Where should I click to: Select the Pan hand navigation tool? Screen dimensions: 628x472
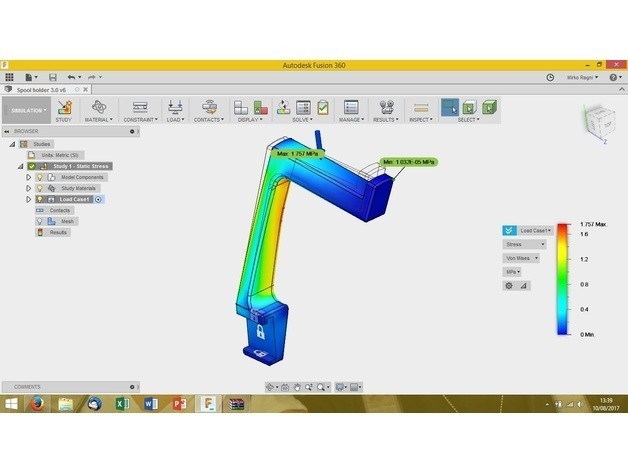(296, 387)
